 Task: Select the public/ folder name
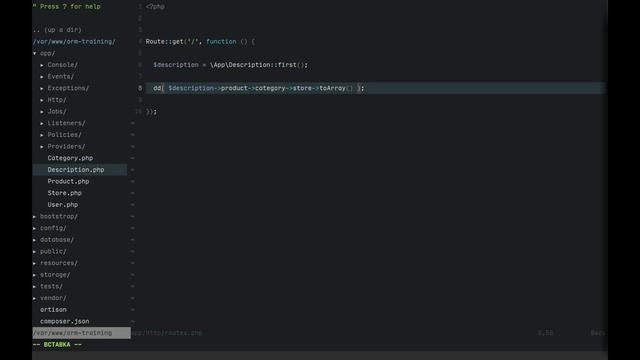[53, 251]
